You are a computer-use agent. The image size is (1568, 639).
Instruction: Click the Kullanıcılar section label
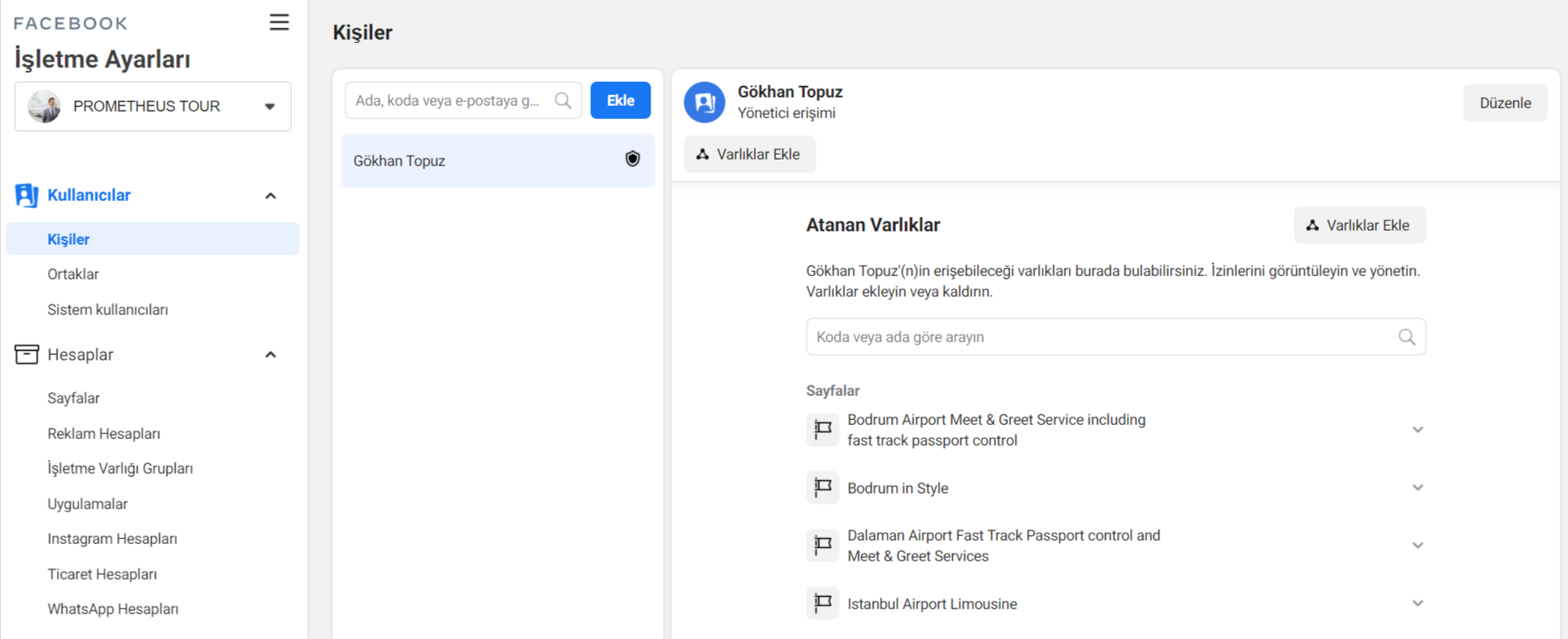[x=89, y=195]
